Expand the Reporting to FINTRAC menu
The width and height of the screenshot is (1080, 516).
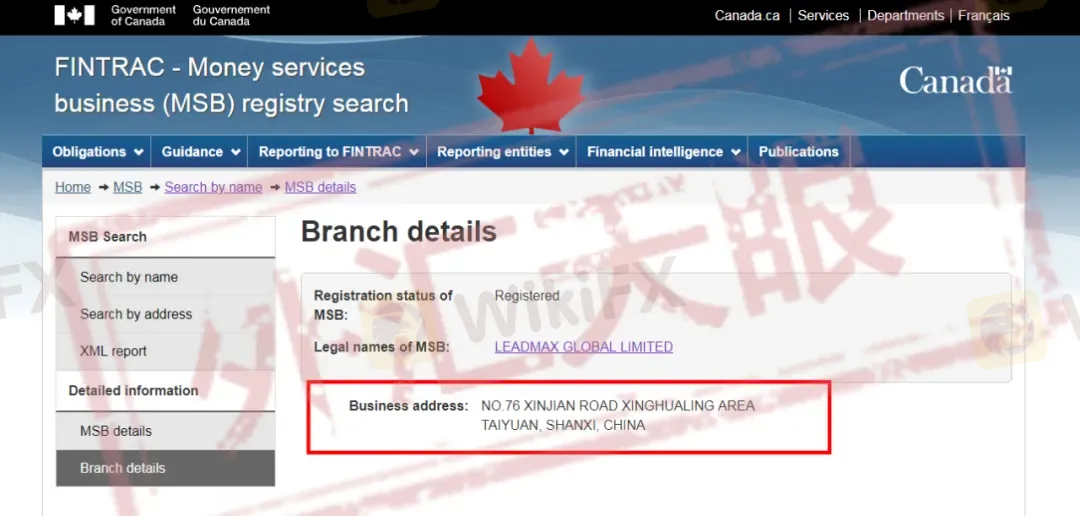coord(338,152)
